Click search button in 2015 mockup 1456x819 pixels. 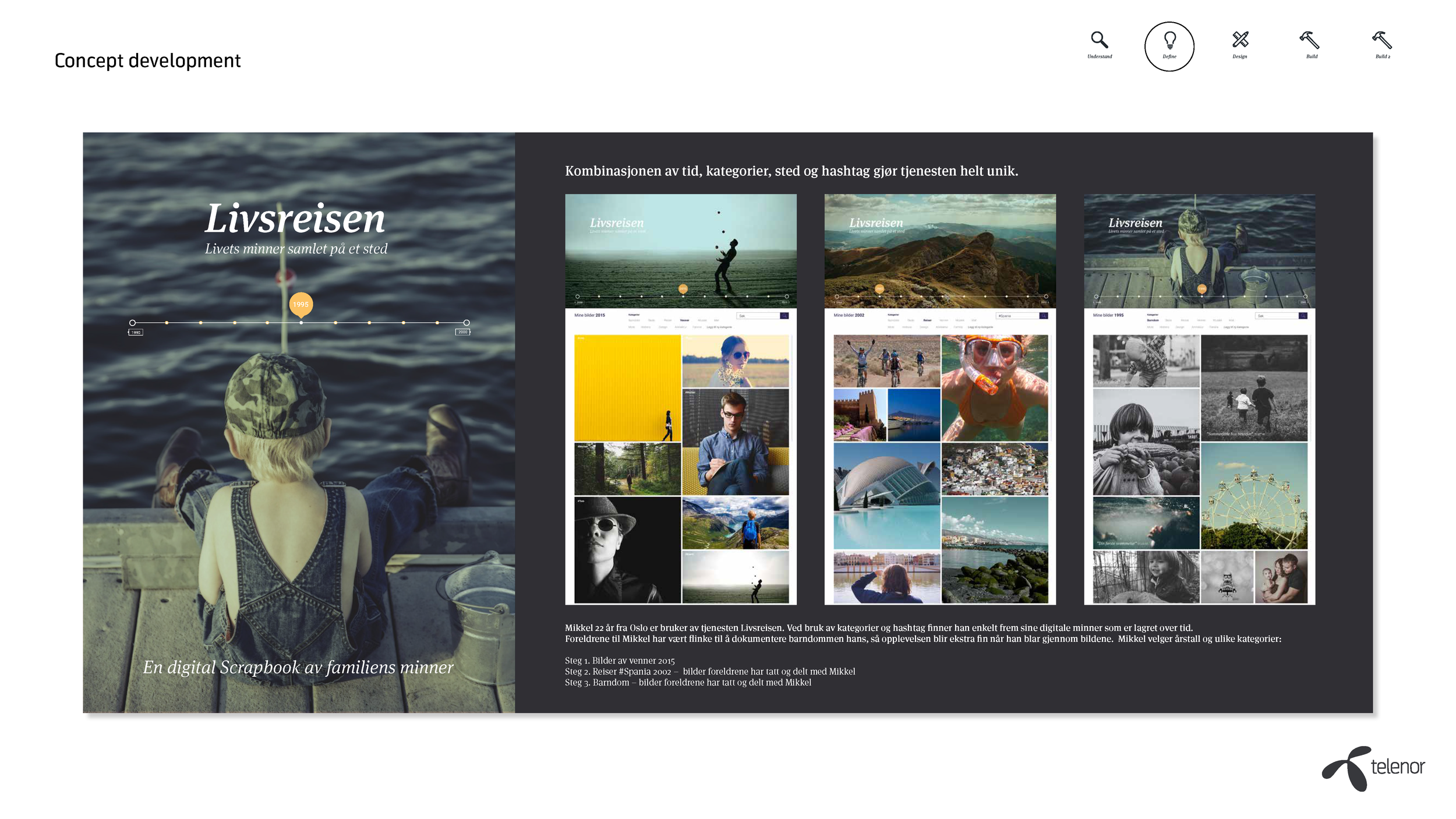pyautogui.click(x=784, y=316)
